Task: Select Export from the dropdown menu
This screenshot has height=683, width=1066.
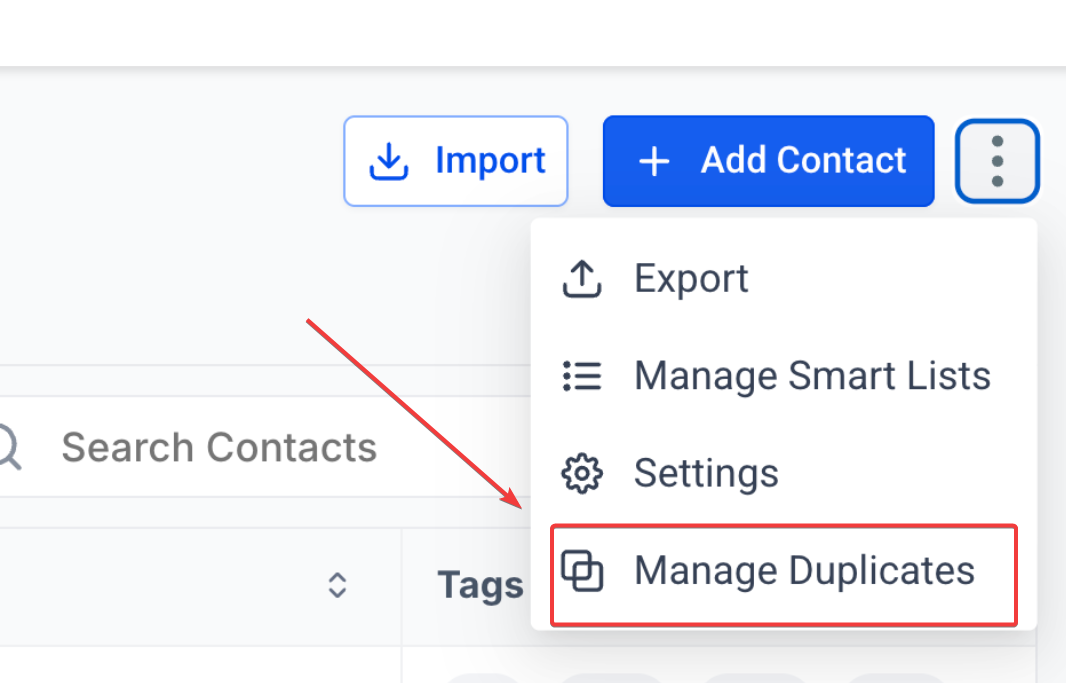Action: 691,279
